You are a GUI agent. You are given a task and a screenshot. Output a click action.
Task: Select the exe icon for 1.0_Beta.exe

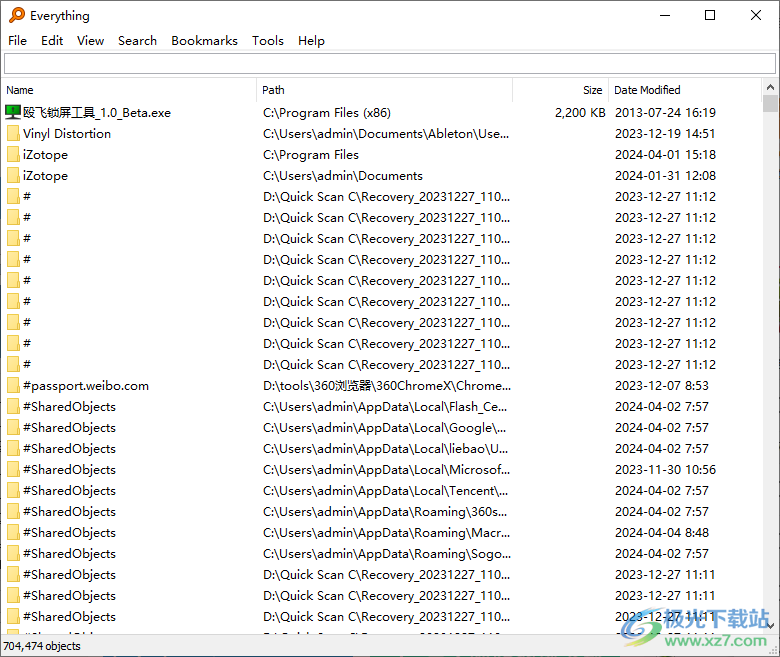[13, 113]
